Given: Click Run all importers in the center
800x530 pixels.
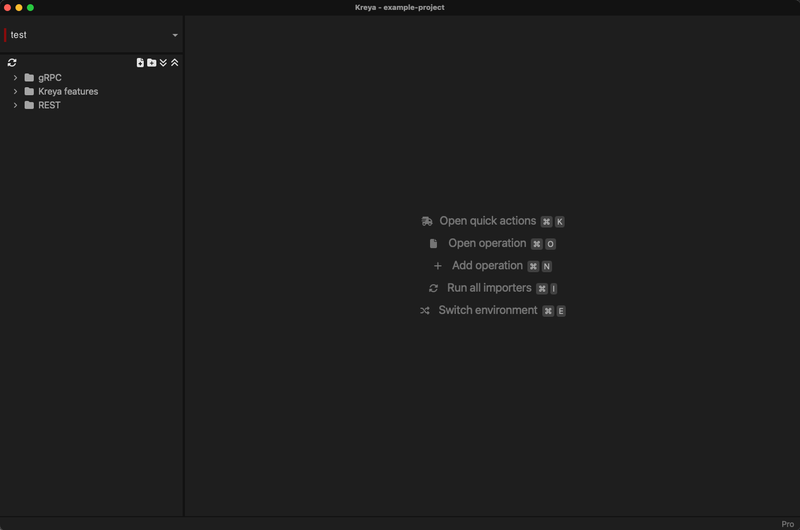Looking at the screenshot, I should pyautogui.click(x=488, y=288).
